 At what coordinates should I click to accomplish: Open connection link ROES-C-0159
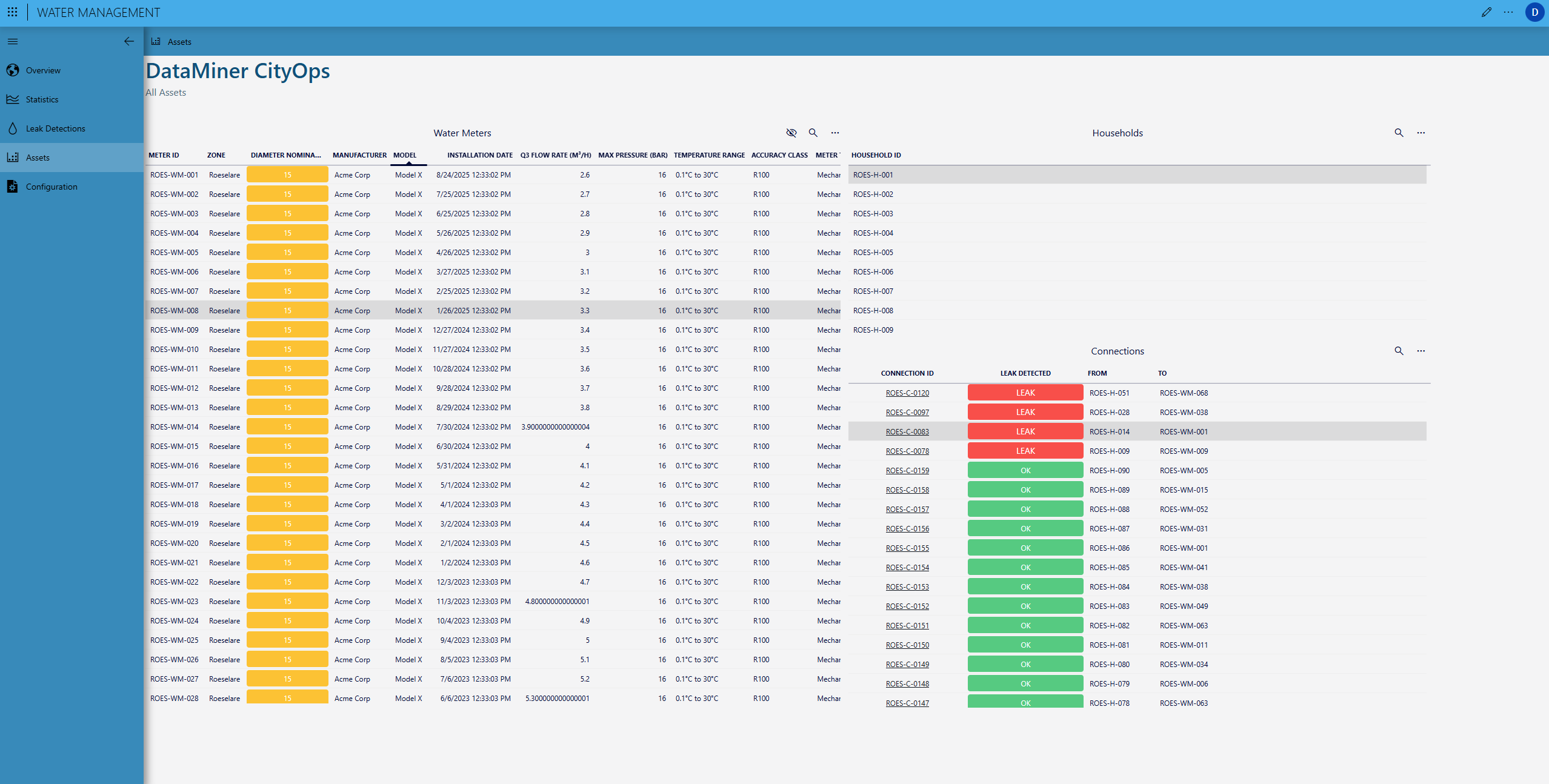coord(907,471)
